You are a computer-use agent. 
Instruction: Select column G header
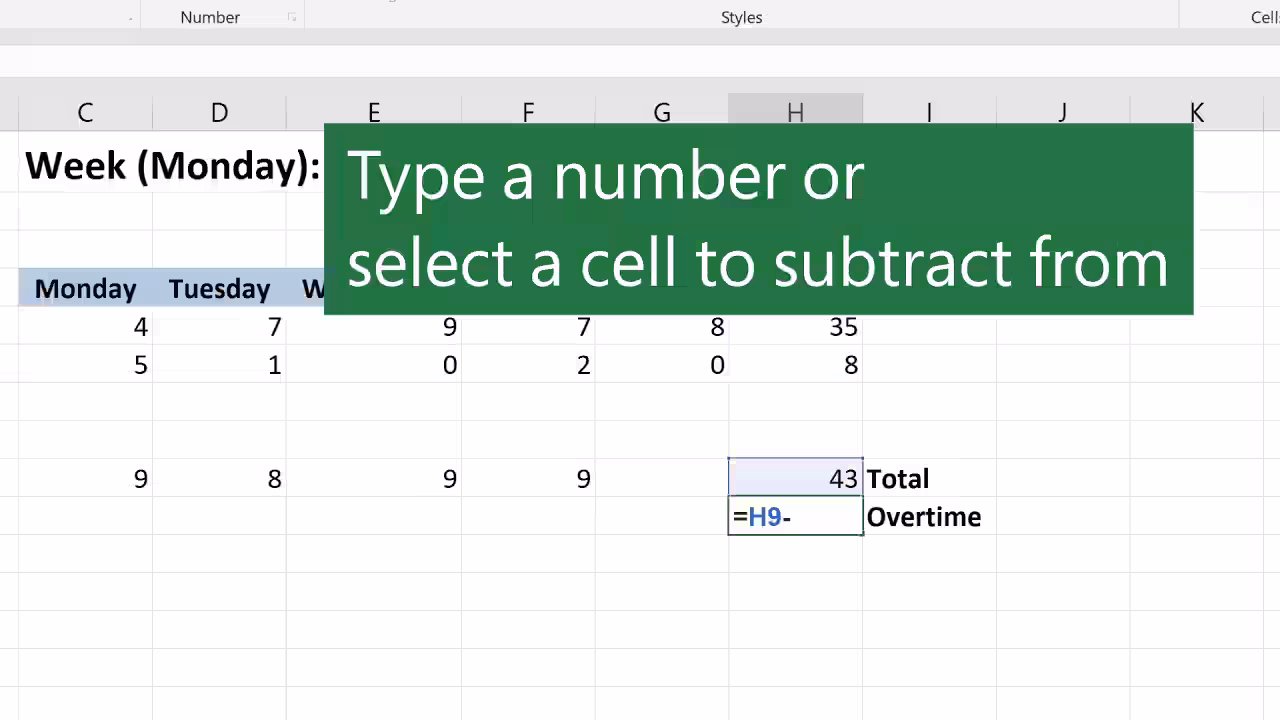tap(662, 110)
